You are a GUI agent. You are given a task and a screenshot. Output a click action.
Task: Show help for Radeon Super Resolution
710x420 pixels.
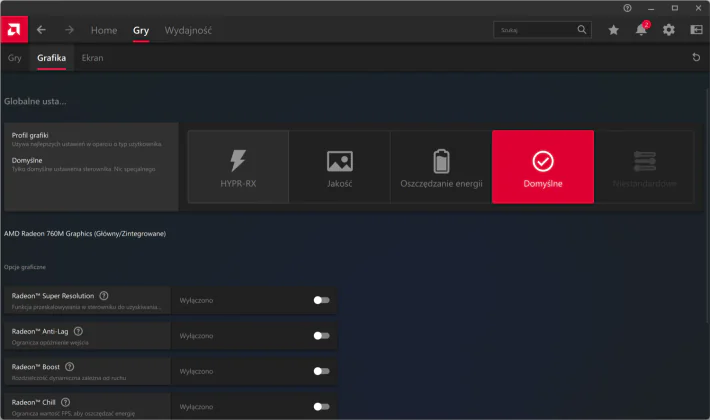click(x=104, y=296)
